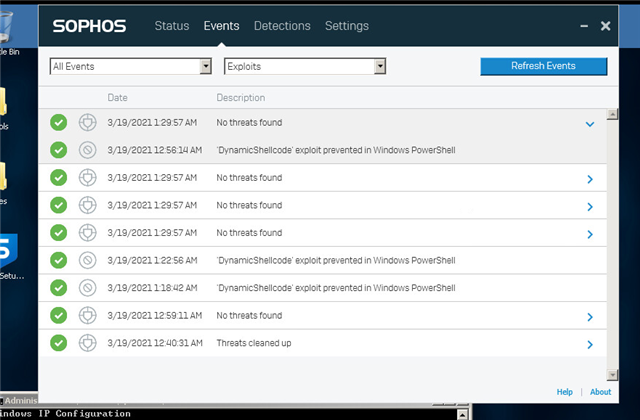Click DynamicShellcode description of 1:18:42 AM event
The image size is (640, 420).
[x=336, y=288]
